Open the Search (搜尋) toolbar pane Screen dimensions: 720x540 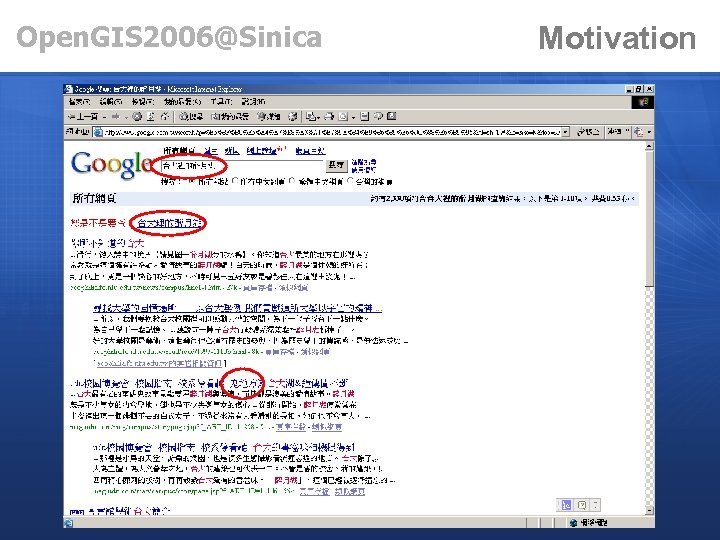191,117
